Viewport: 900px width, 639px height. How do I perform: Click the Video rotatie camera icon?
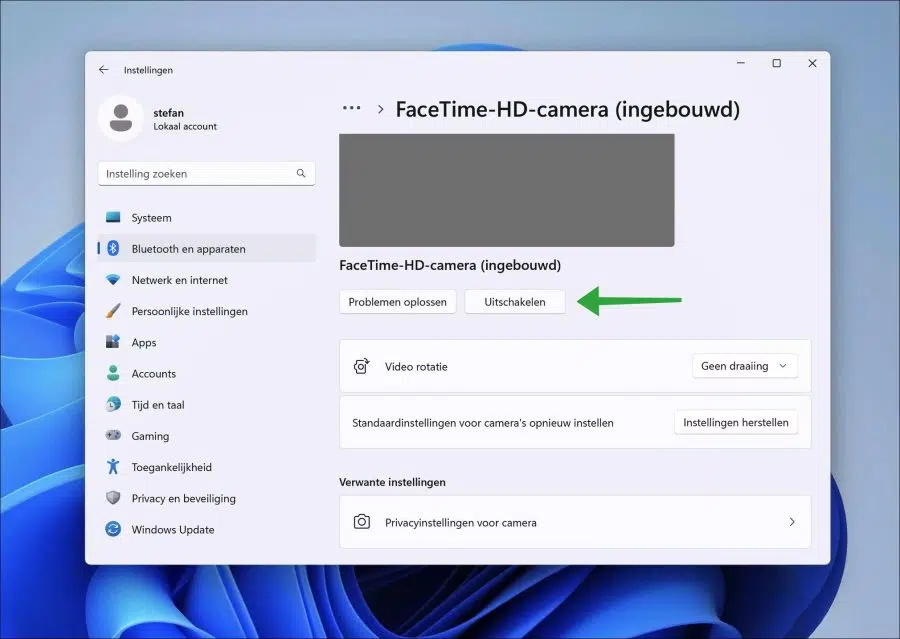362,366
